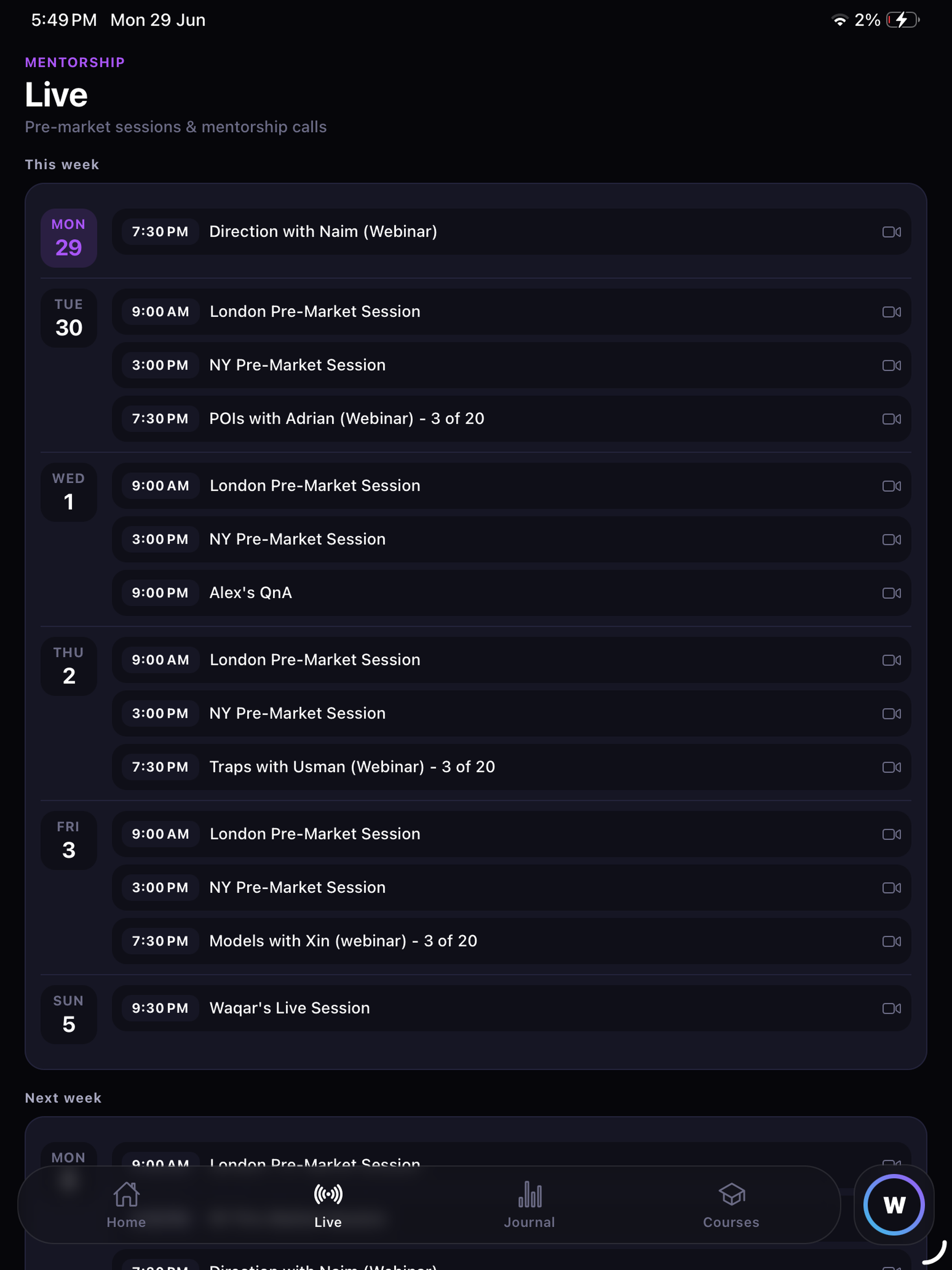Open the W profile avatar
952x1270 pixels.
coord(893,1204)
